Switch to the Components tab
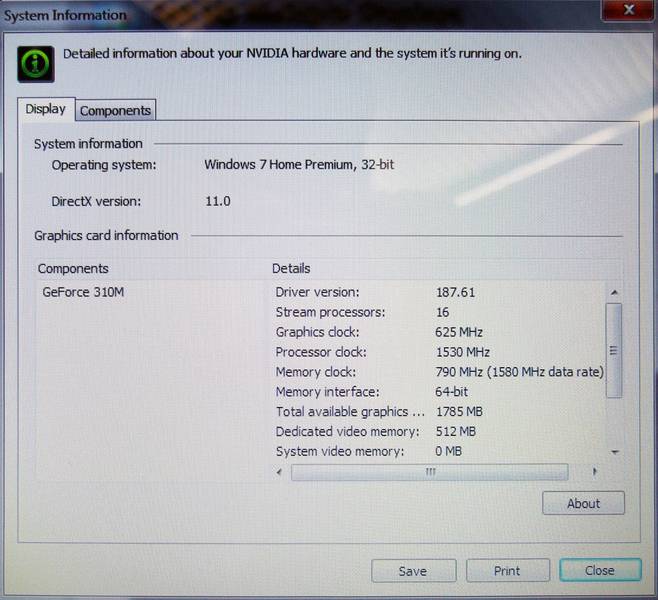658x600 pixels. point(115,110)
